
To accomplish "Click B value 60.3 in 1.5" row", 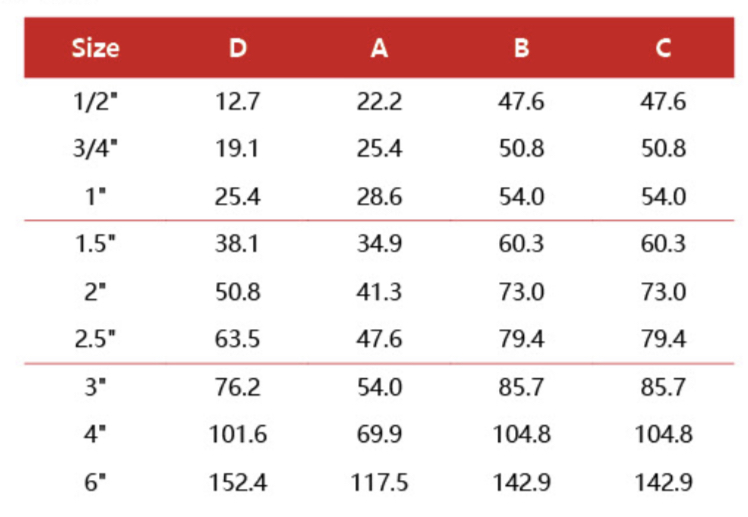I will 521,244.
